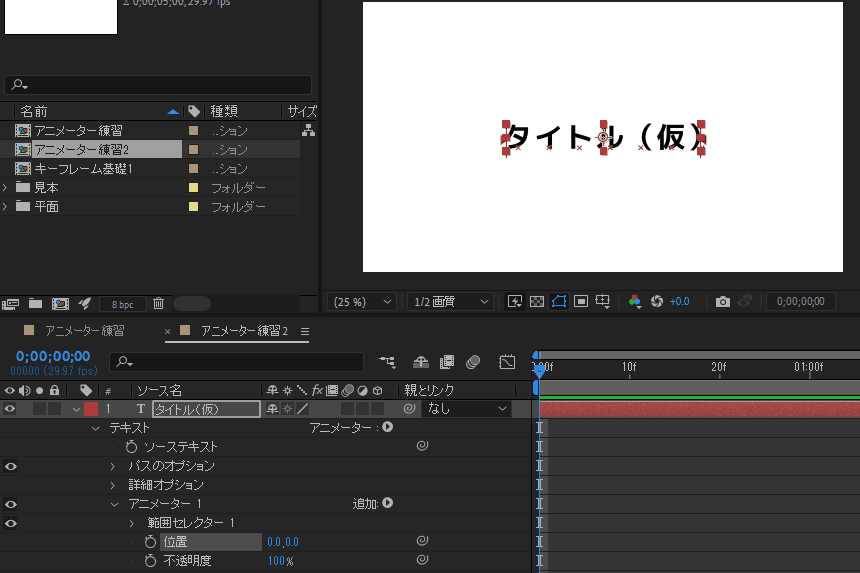Enable motion blur timeline button
Screen dimensions: 860x573
click(473, 362)
